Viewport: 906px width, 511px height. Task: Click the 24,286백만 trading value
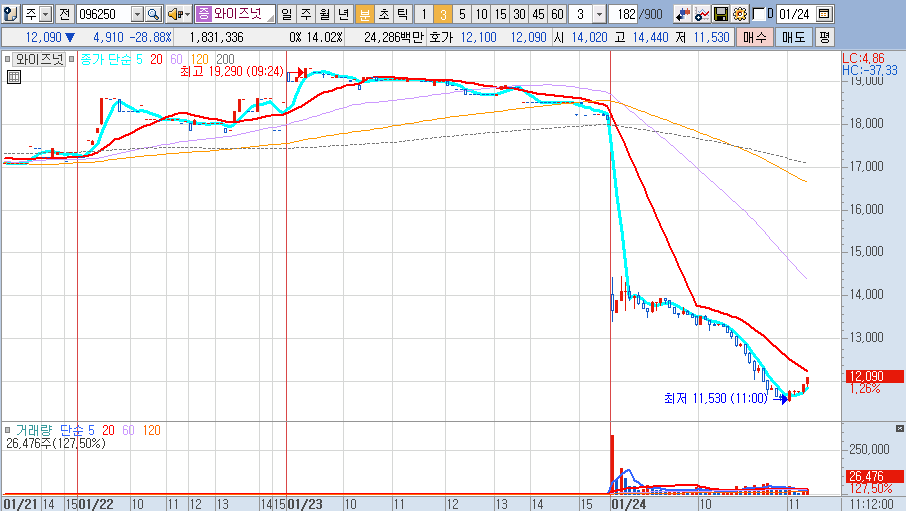[x=393, y=38]
